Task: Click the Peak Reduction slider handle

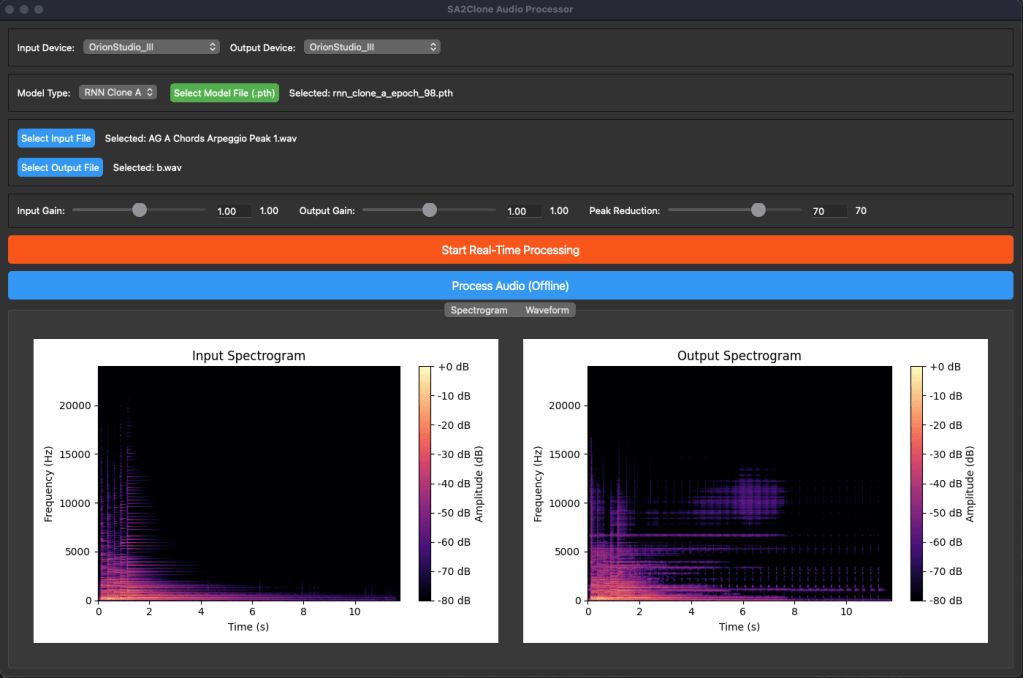Action: coord(758,210)
